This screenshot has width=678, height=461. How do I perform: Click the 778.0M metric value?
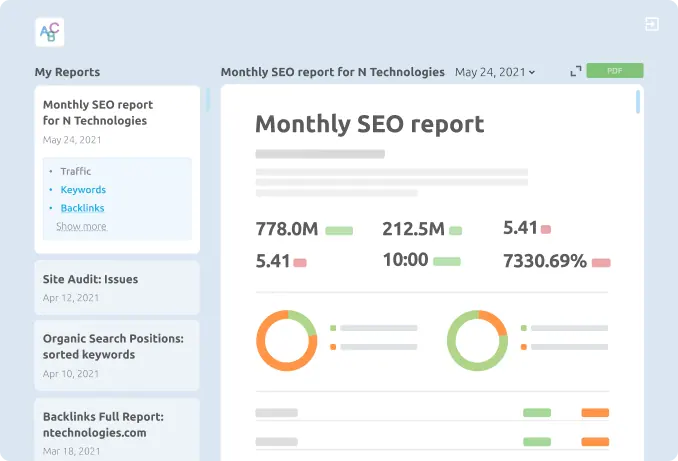(287, 229)
